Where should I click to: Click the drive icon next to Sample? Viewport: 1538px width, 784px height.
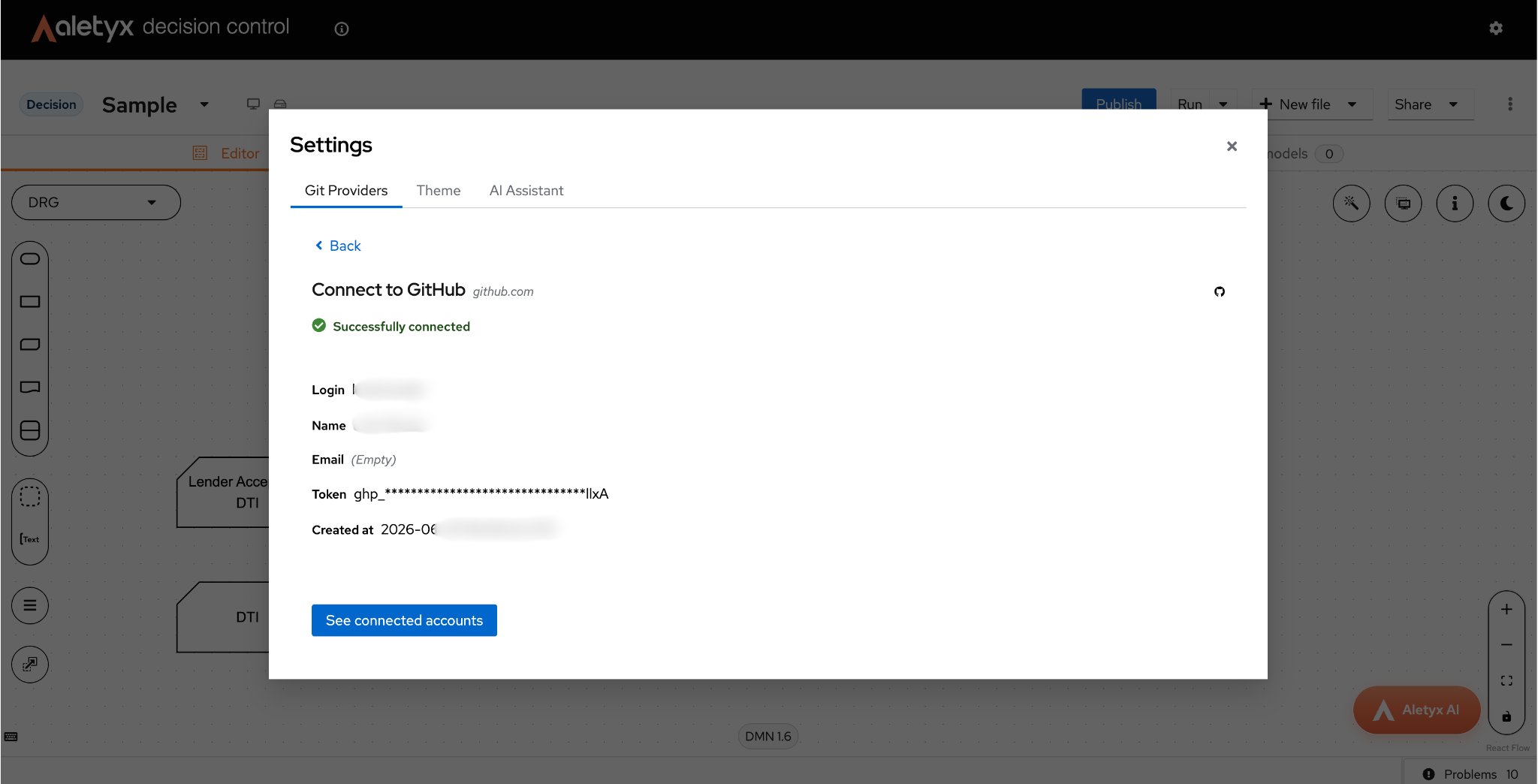coord(280,104)
